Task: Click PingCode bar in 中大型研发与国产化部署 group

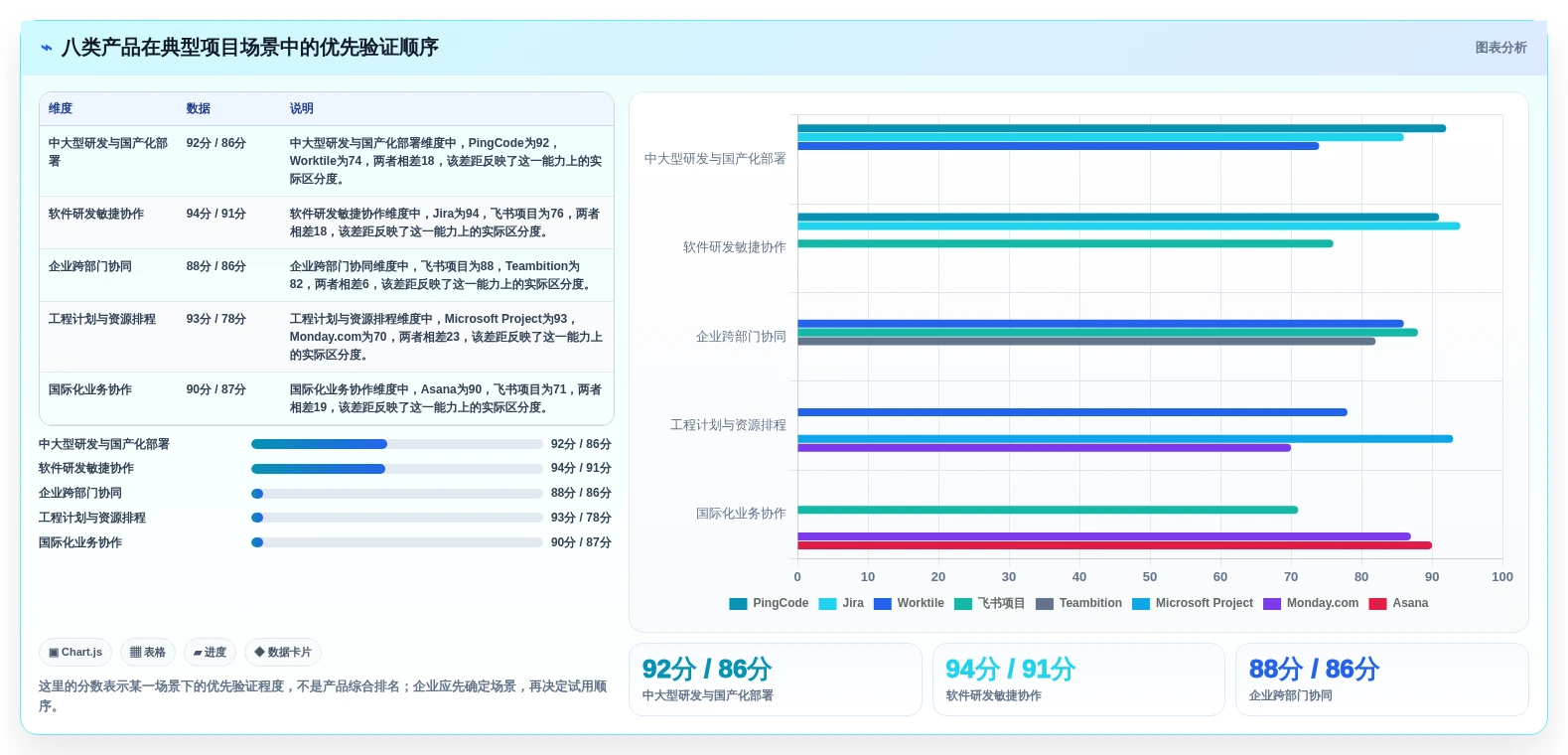Action: tap(1121, 128)
